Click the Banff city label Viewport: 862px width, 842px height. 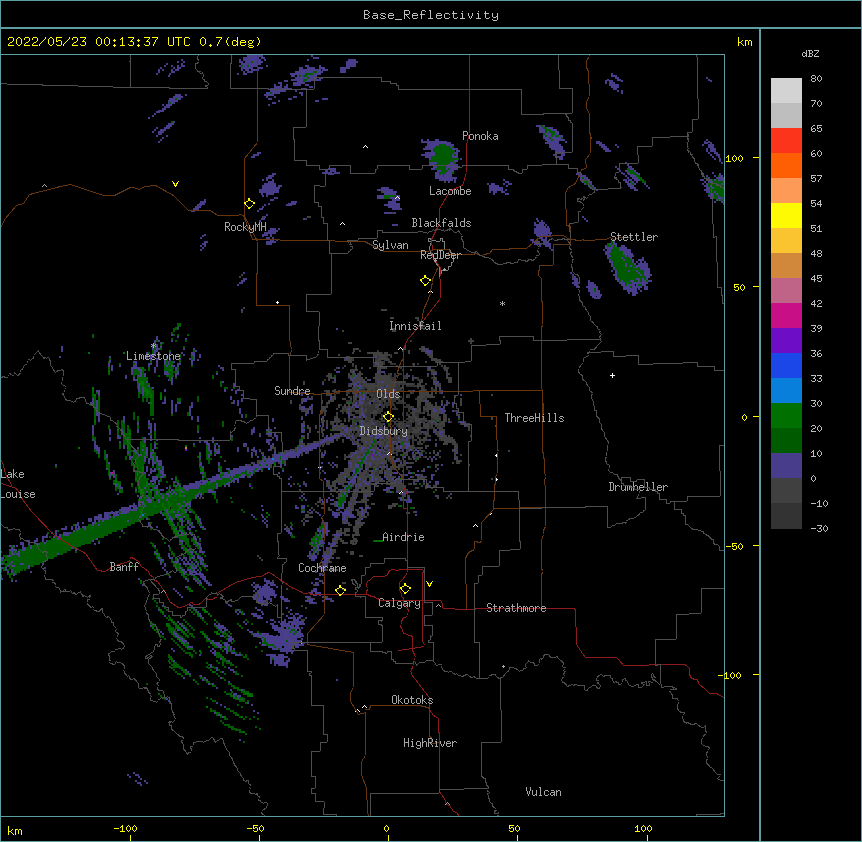(x=124, y=567)
